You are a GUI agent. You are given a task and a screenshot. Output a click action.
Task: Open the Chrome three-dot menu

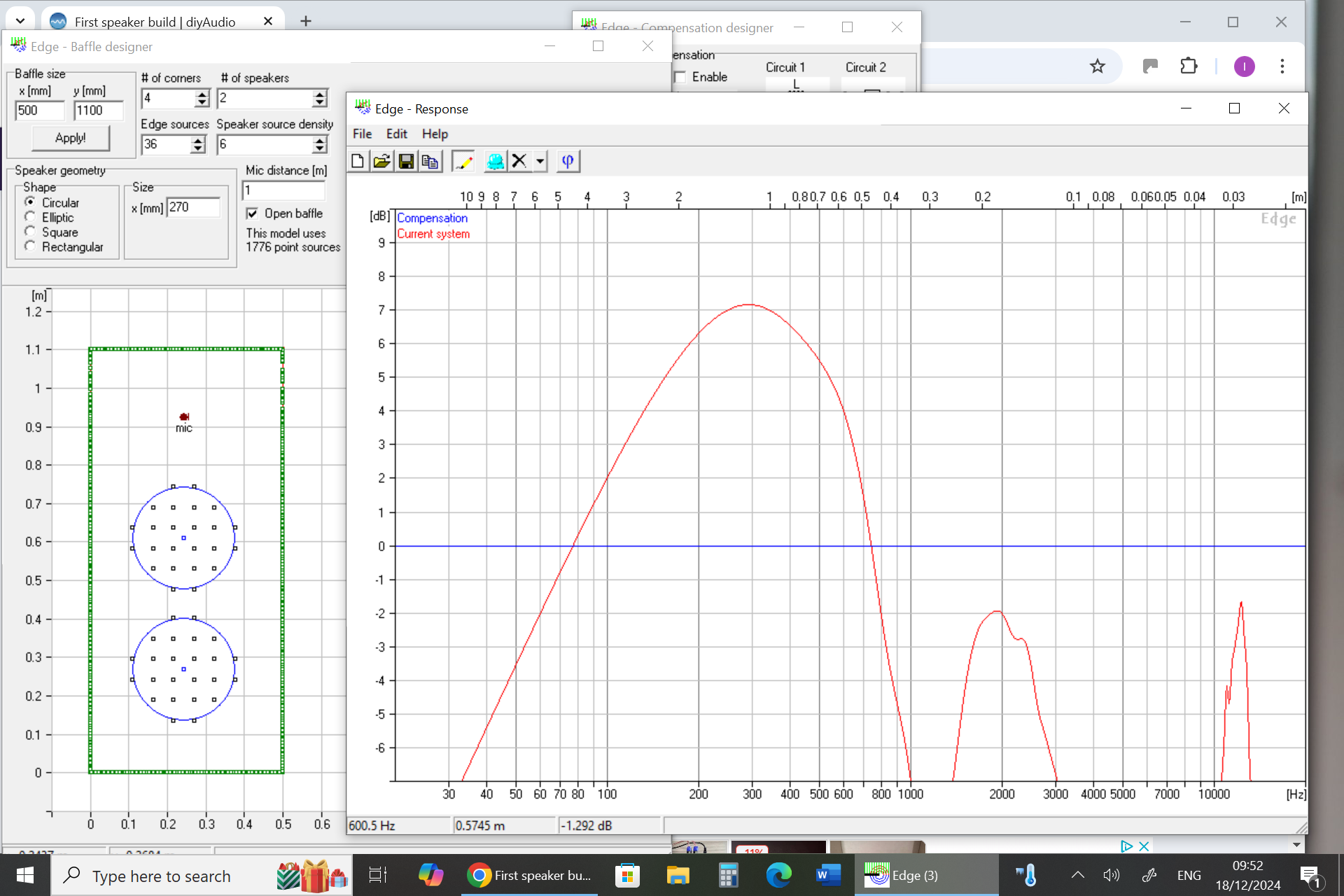[x=1282, y=66]
